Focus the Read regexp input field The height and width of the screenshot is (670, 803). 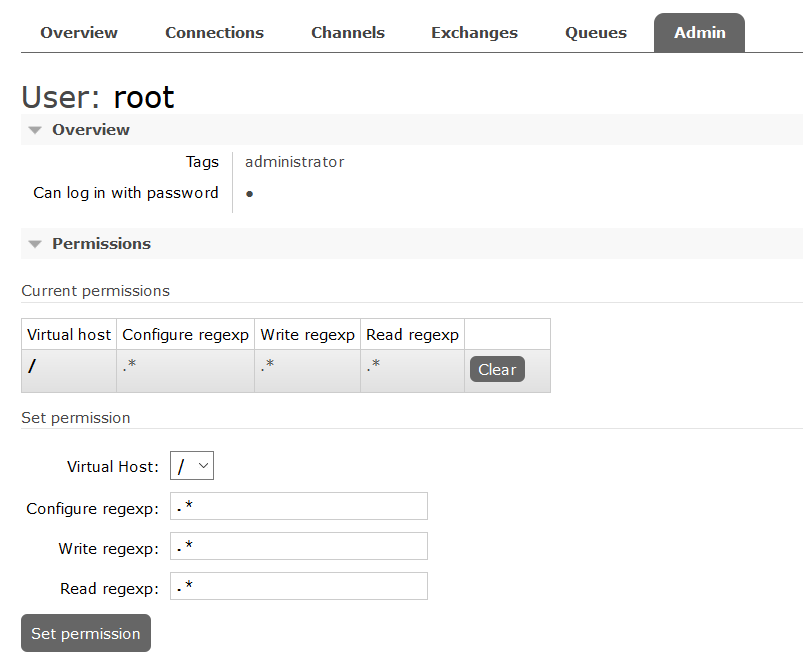(x=299, y=586)
